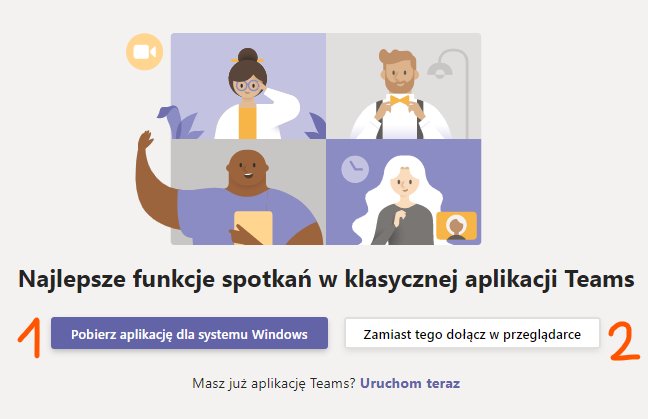Viewport: 648px width, 419px height.
Task: Click the clock icon in purple tile
Action: pyautogui.click(x=355, y=169)
